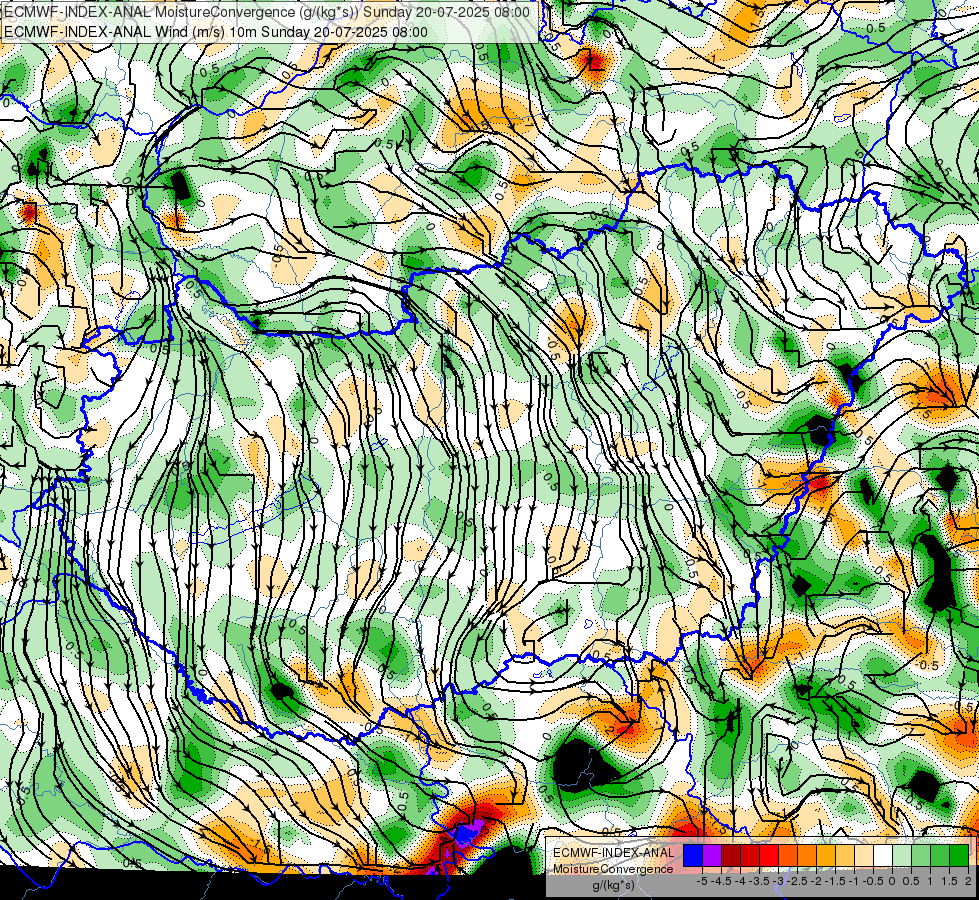
Task: Select the purple legend swatch
Action: click(x=712, y=856)
